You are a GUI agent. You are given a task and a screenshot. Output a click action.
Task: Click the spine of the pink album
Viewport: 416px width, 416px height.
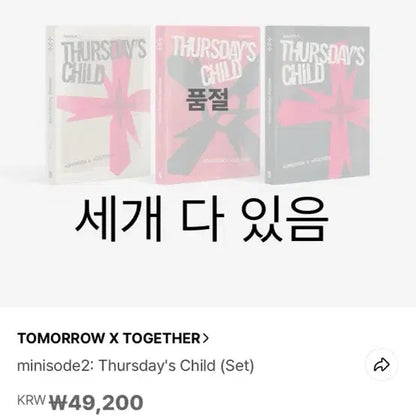click(160, 105)
